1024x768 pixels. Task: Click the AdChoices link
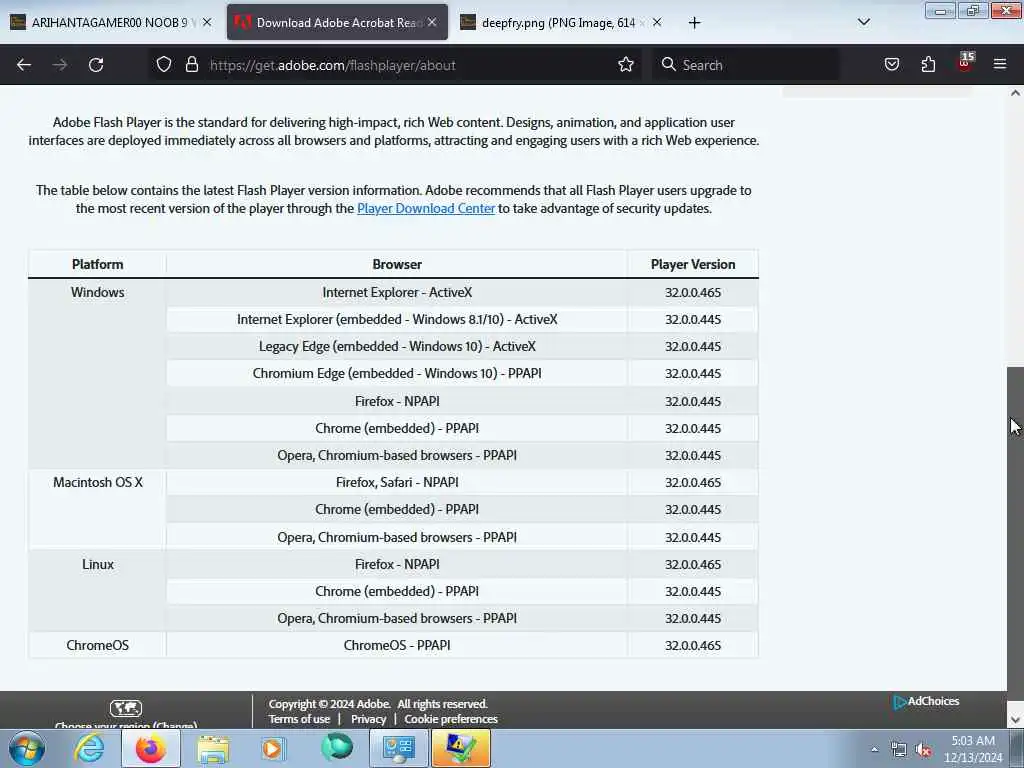(927, 701)
